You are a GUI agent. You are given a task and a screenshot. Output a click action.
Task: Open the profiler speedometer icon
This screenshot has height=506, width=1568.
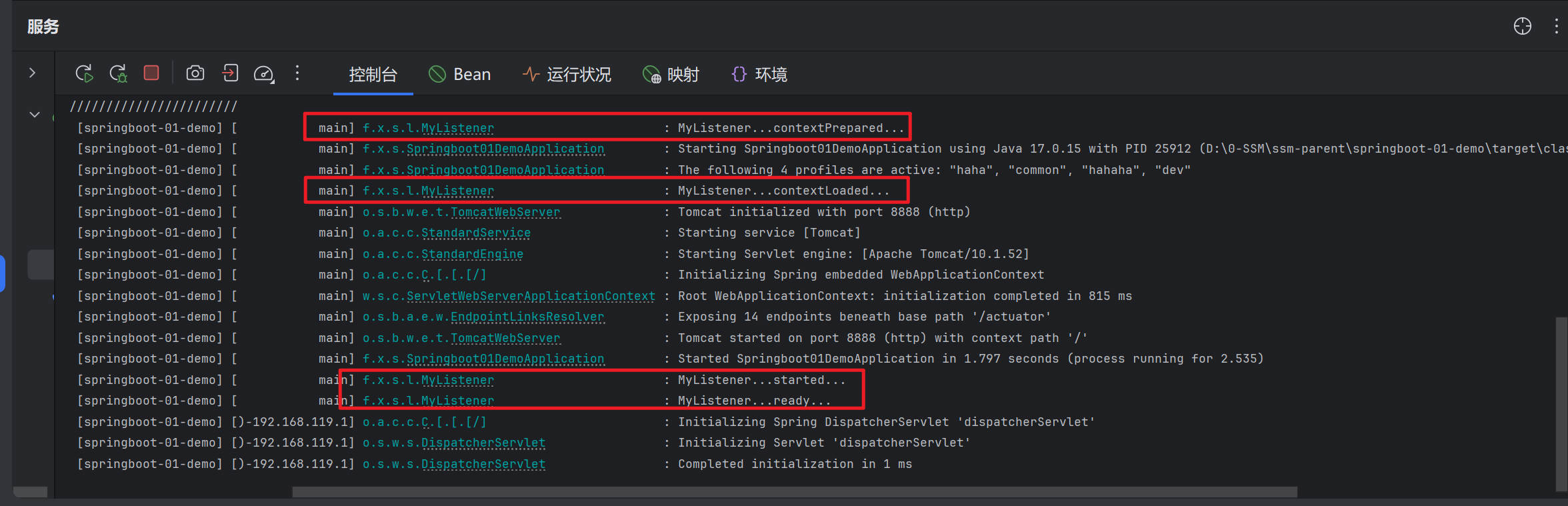click(264, 73)
